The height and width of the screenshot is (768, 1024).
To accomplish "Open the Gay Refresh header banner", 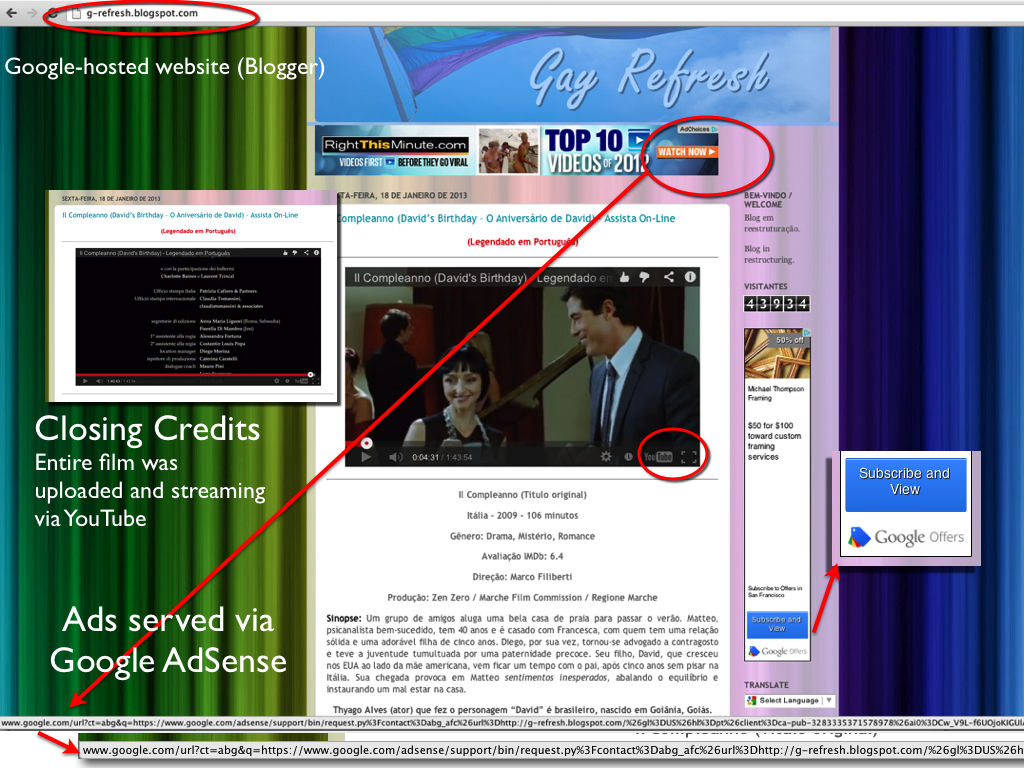I will point(572,74).
